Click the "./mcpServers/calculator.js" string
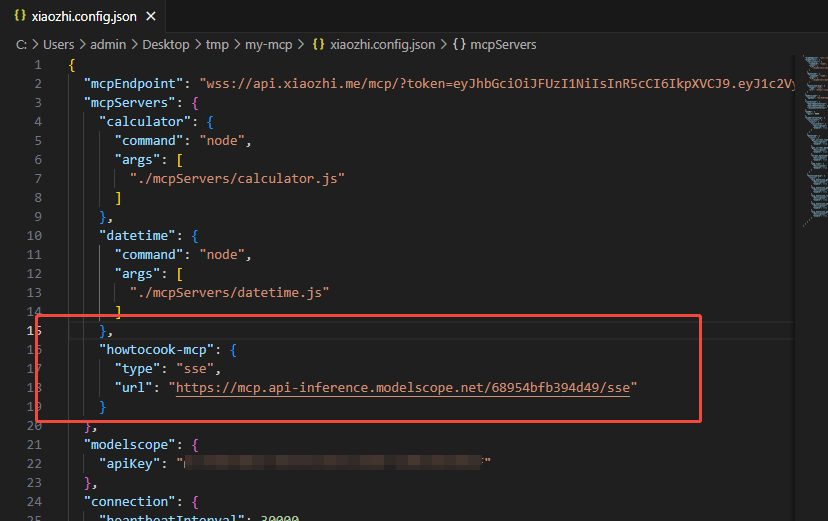The width and height of the screenshot is (828, 521). pyautogui.click(x=237, y=179)
